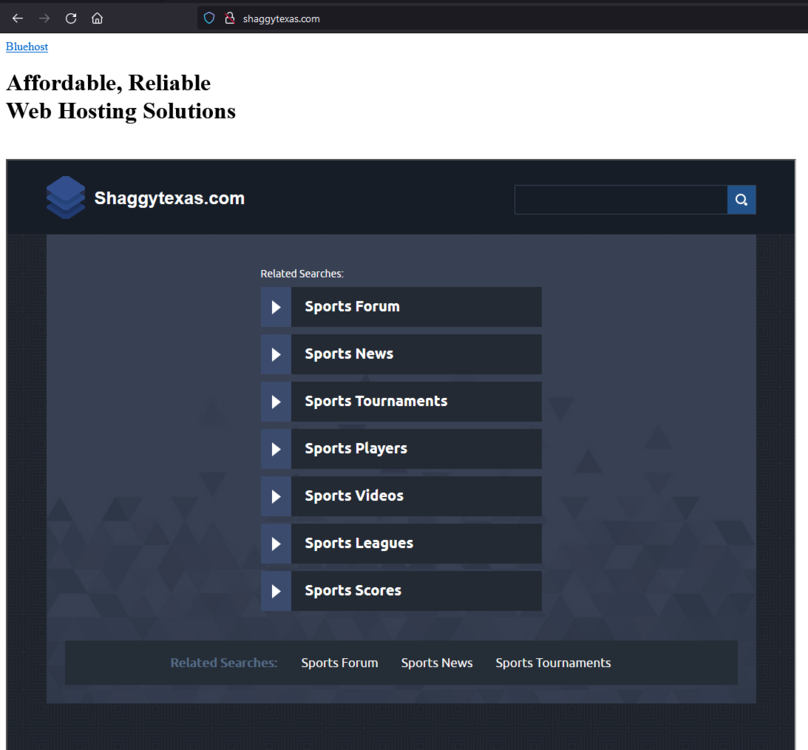Open Sports Tournaments in the footer

coord(552,663)
